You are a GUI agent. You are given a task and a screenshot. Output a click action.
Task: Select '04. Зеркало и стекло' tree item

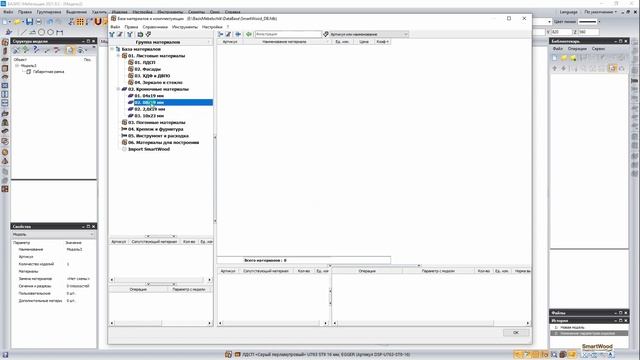click(158, 82)
